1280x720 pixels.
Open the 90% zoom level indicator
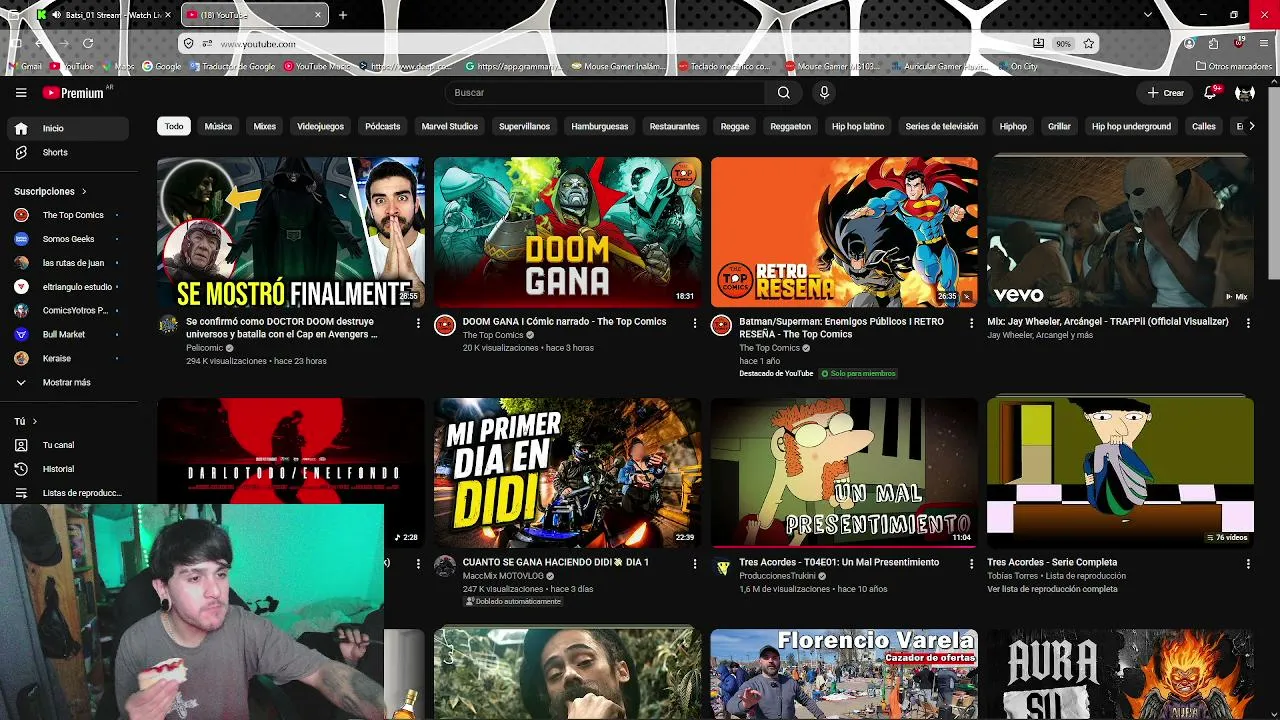pyautogui.click(x=1064, y=44)
